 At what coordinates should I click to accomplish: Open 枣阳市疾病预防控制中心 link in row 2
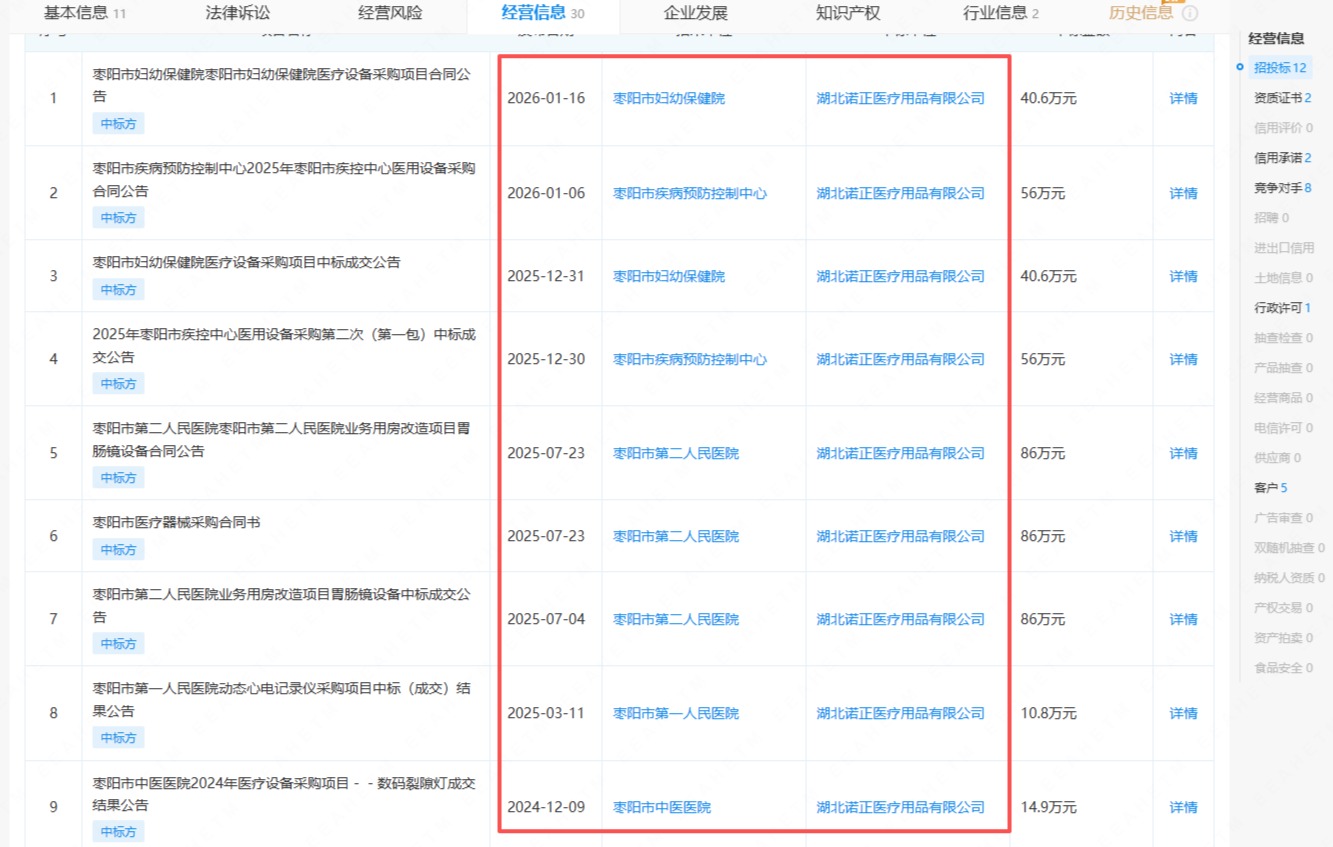tap(689, 194)
